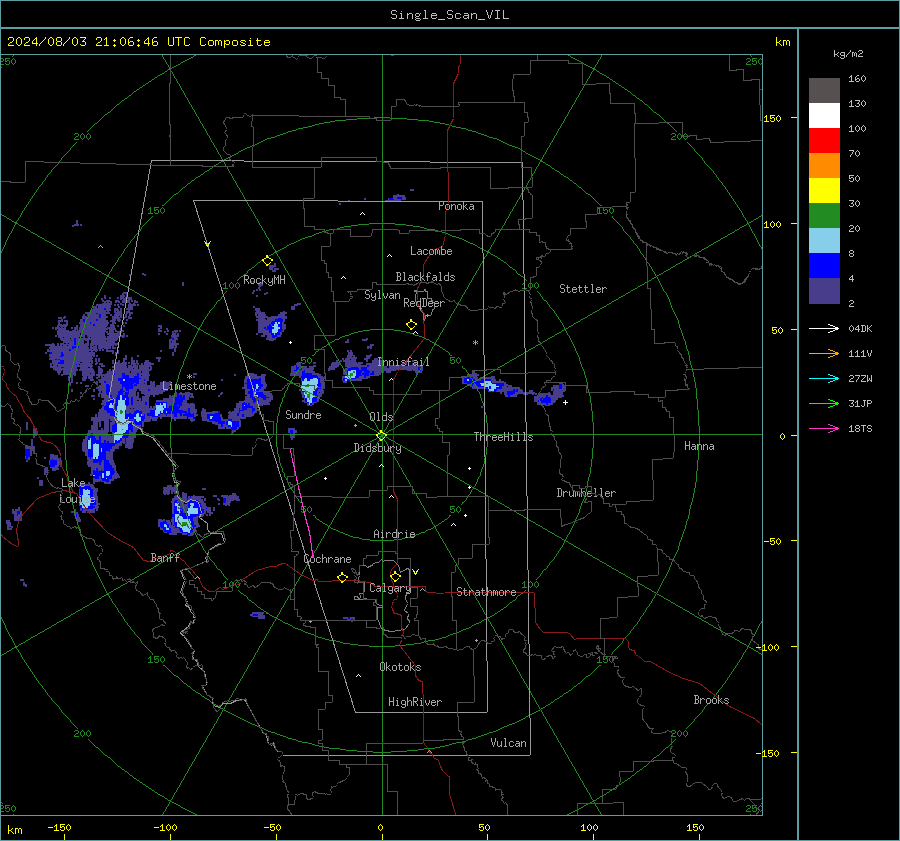Click the Single_Scan_VIL title text
Viewport: 900px width, 841px height.
pyautogui.click(x=449, y=15)
